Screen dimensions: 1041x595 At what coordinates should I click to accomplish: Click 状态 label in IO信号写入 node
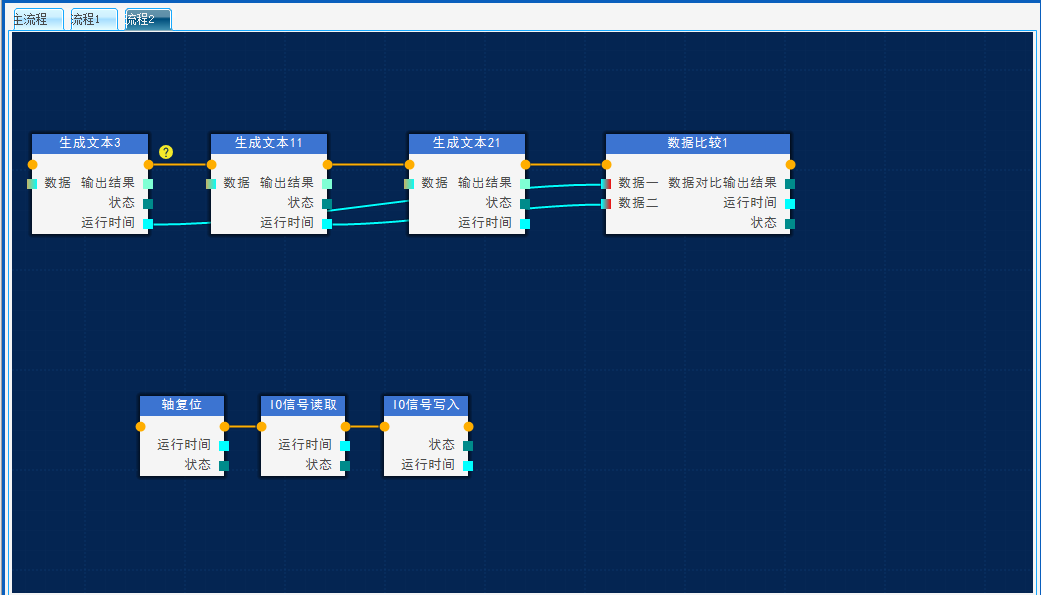(x=442, y=444)
